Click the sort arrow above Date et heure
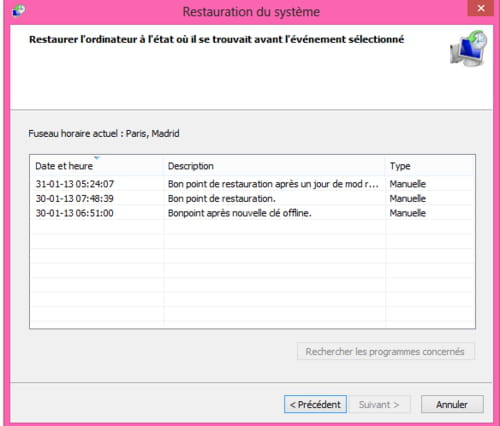This screenshot has width=500, height=426. pyautogui.click(x=97, y=157)
